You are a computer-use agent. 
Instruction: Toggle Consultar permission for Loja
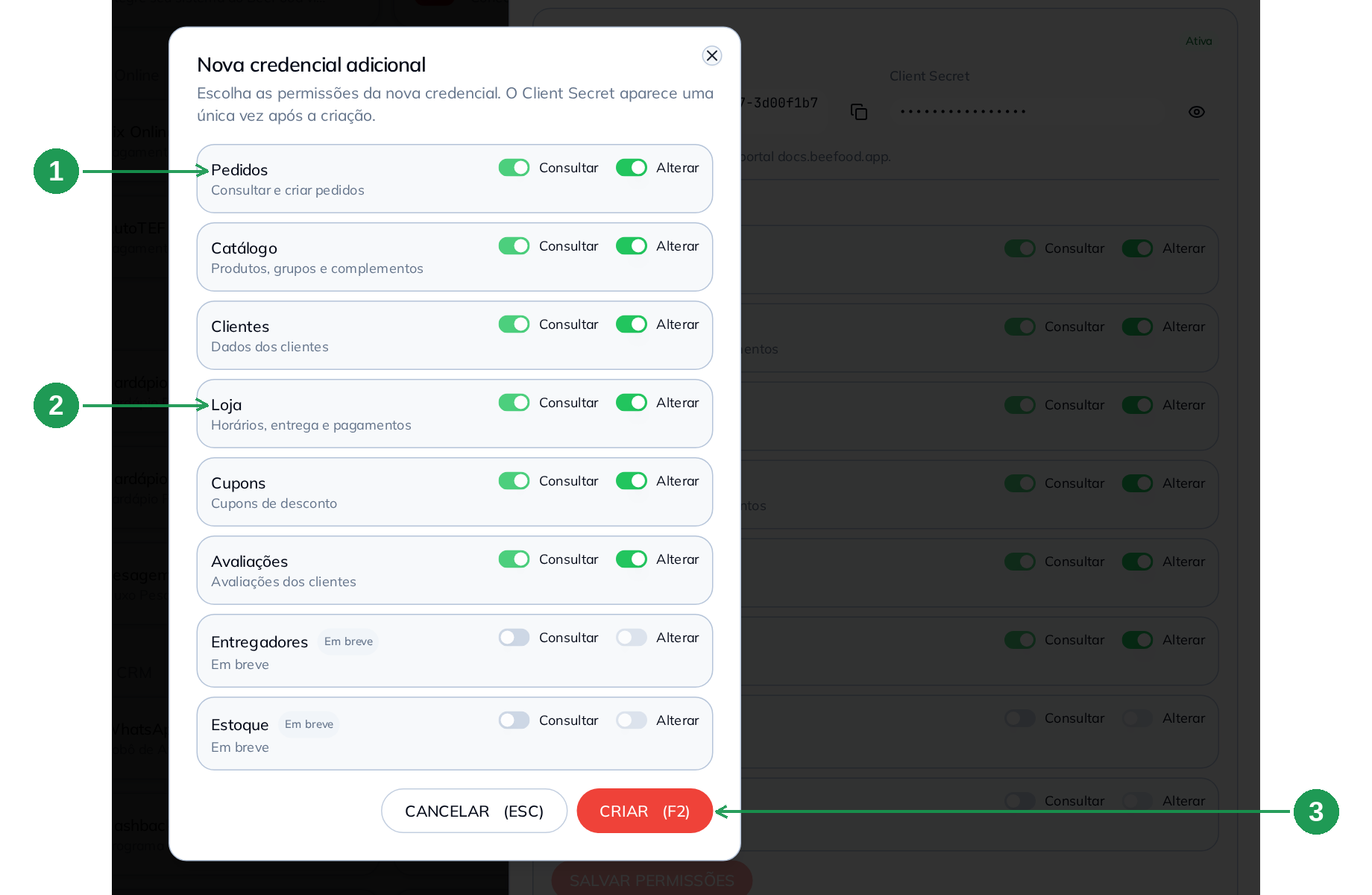[x=514, y=403]
